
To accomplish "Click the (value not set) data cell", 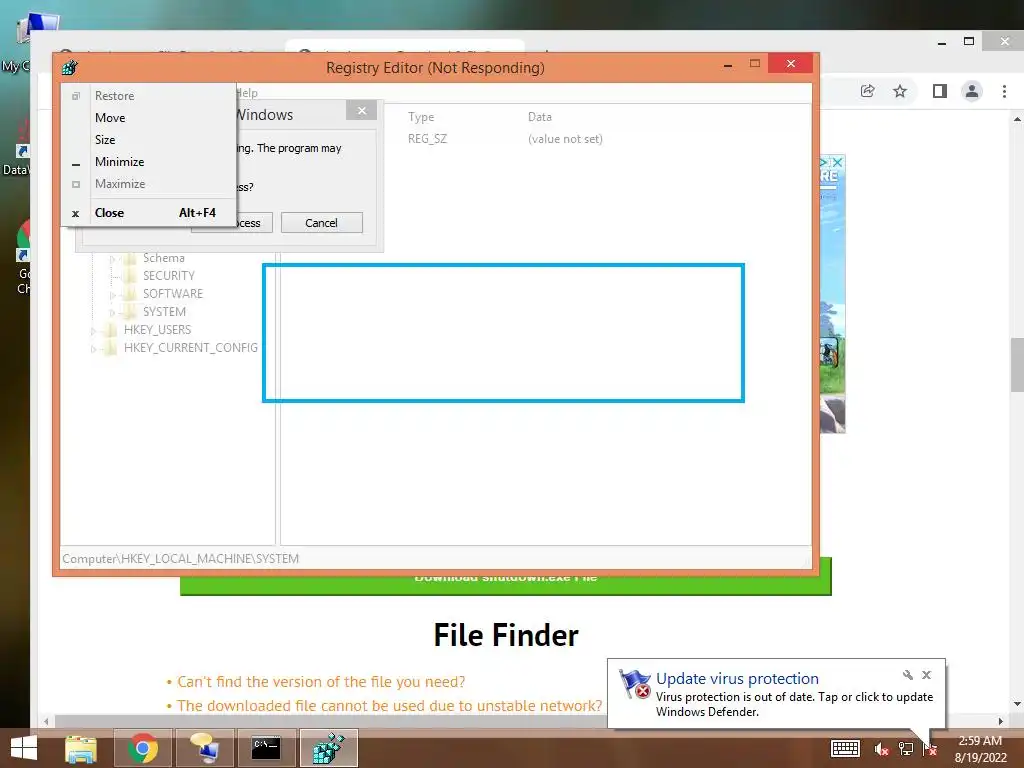I will click(x=566, y=138).
